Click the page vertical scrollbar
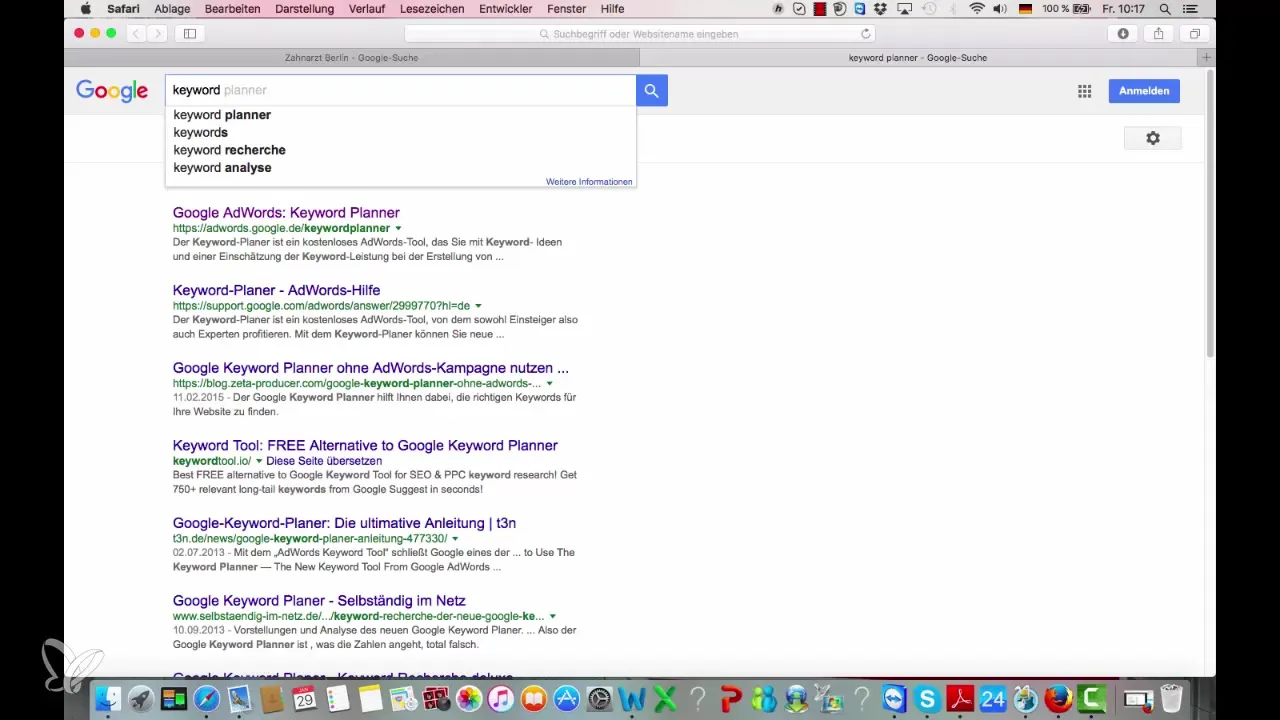 pyautogui.click(x=1211, y=215)
